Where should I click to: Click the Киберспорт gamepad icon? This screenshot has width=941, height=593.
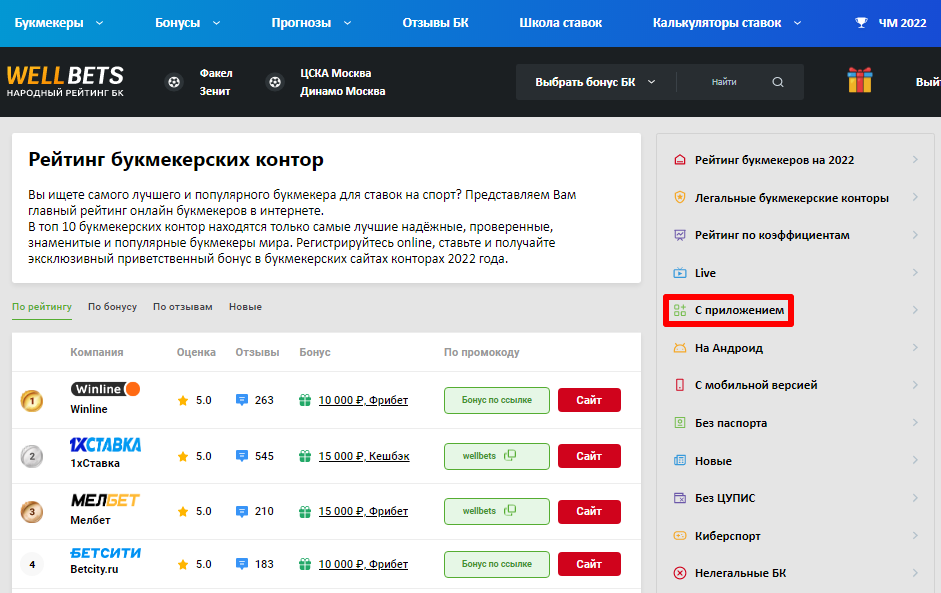pos(680,536)
